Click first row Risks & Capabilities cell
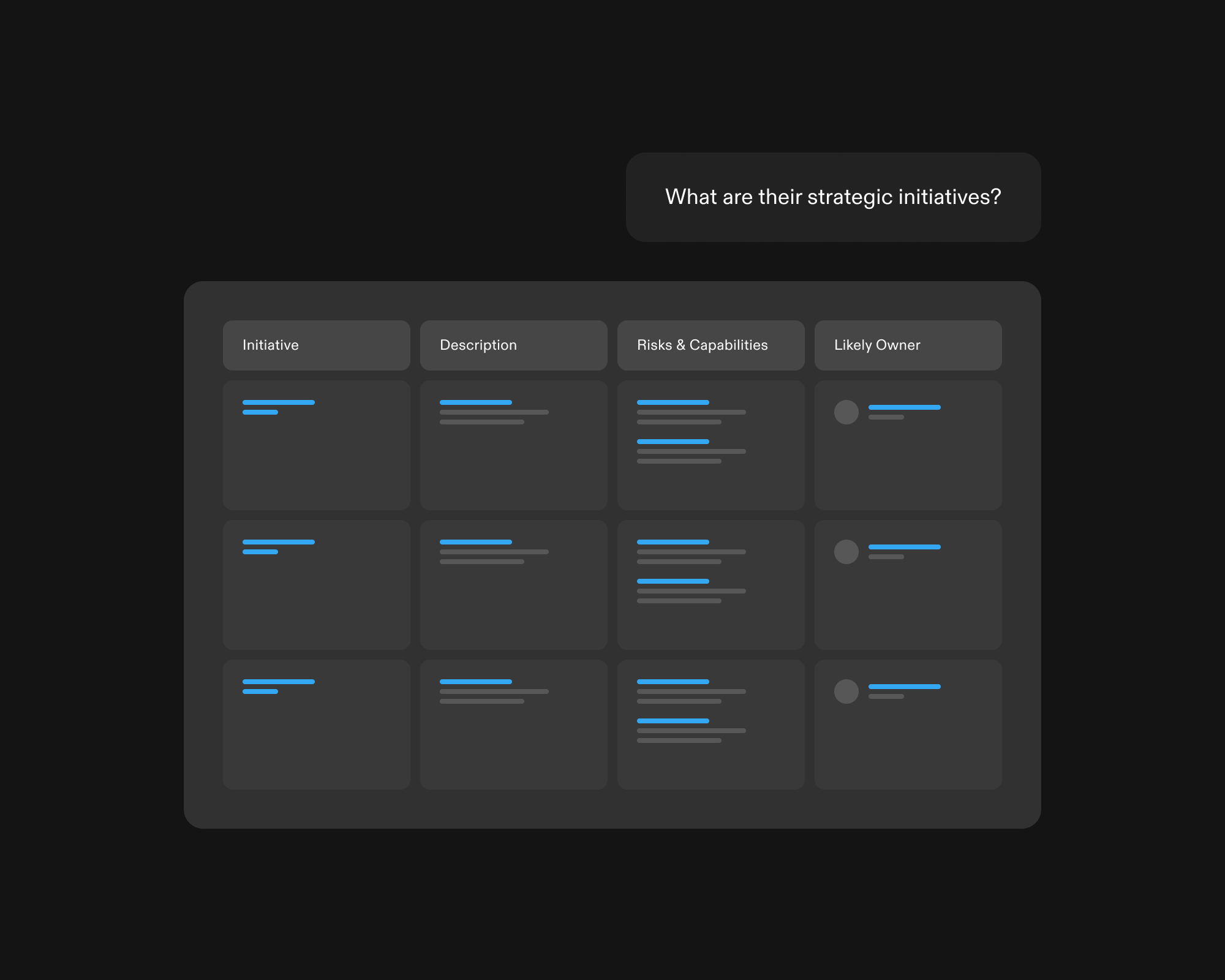This screenshot has height=980, width=1225. pos(710,445)
